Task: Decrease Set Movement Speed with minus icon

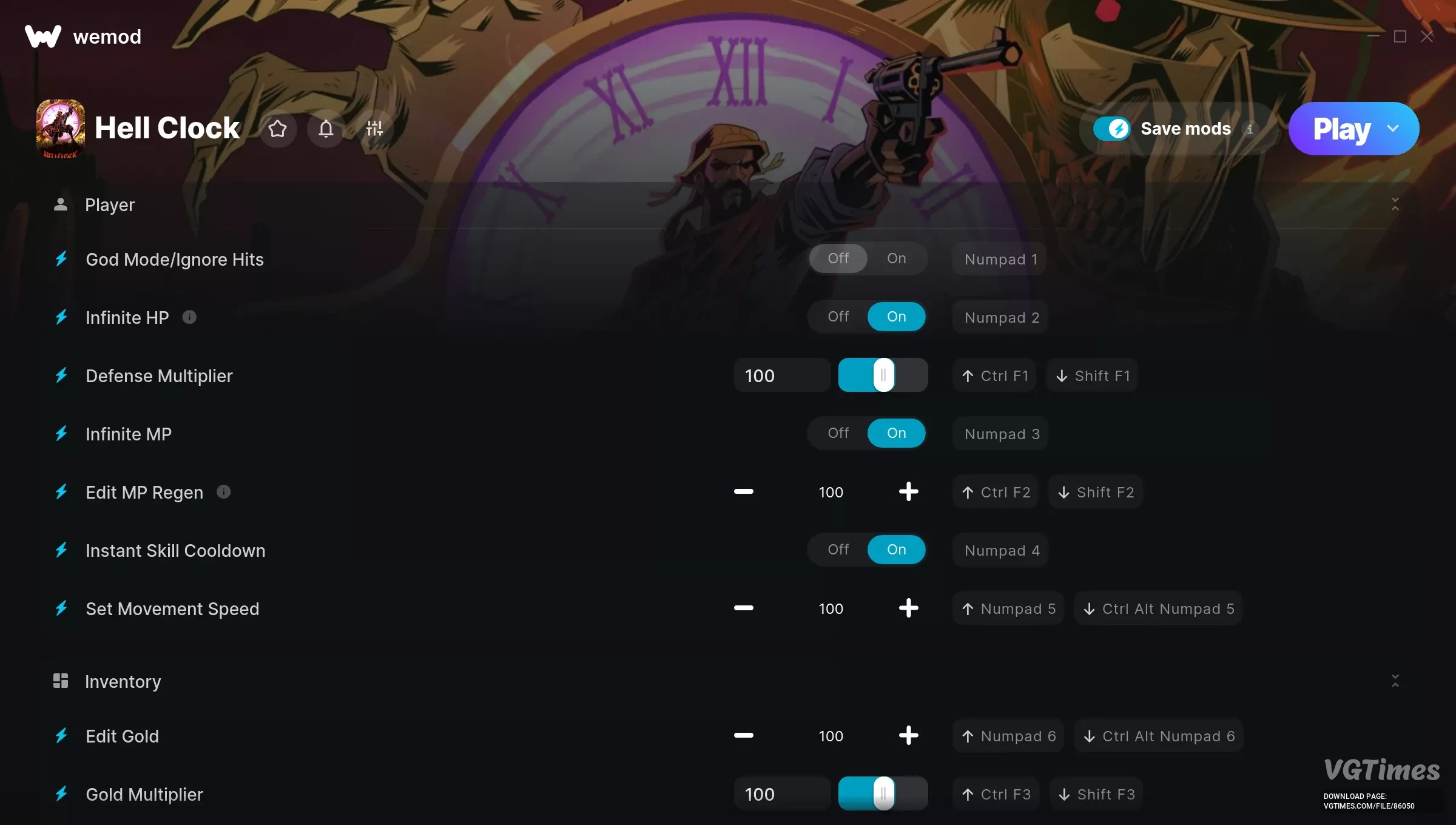Action: [x=744, y=608]
